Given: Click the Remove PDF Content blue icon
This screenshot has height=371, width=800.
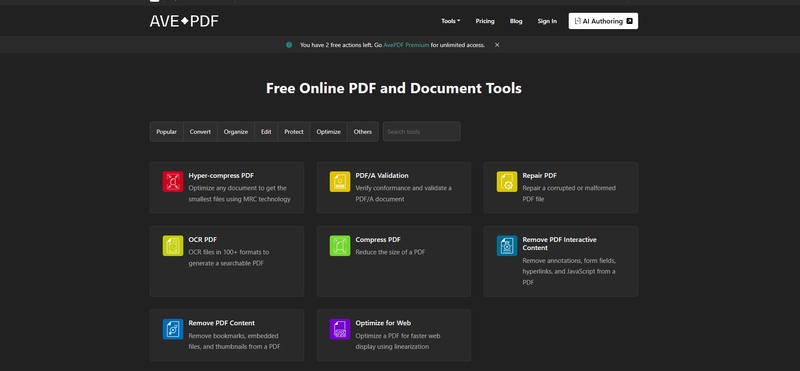Looking at the screenshot, I should [173, 329].
